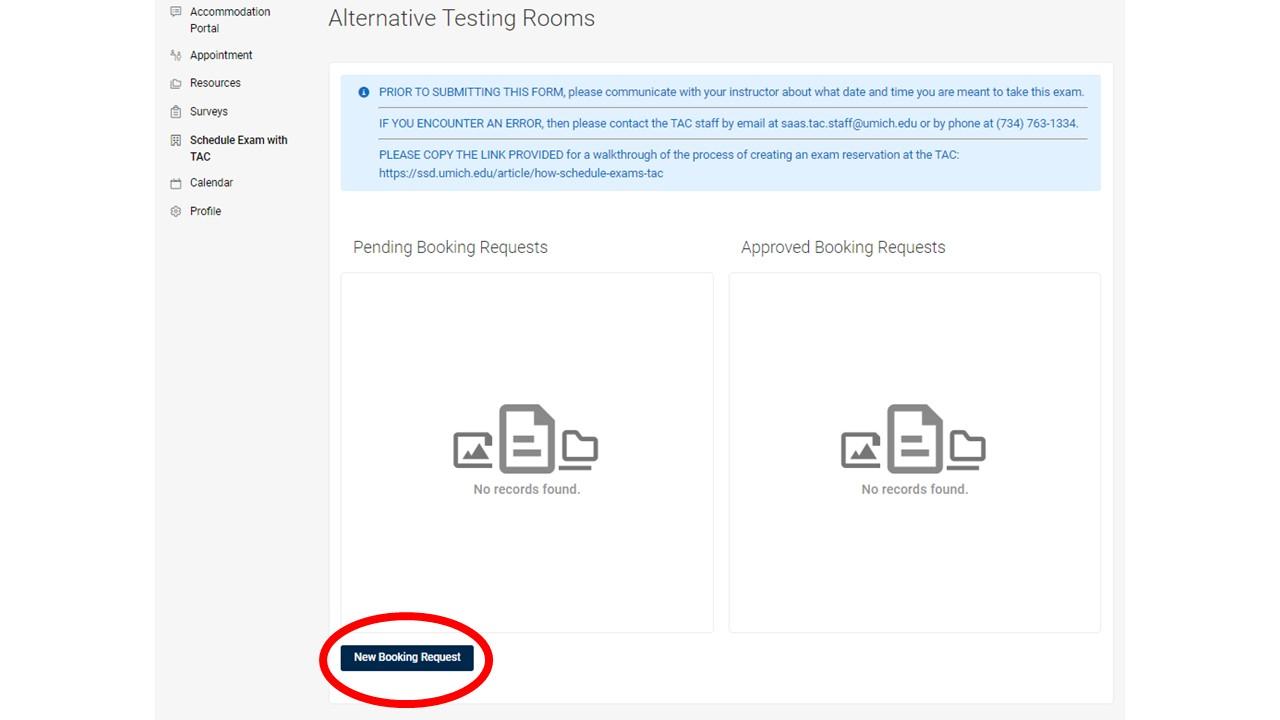Screen dimensions: 1280x720
Task: Click the Appointment sidebar icon
Action: 176,55
